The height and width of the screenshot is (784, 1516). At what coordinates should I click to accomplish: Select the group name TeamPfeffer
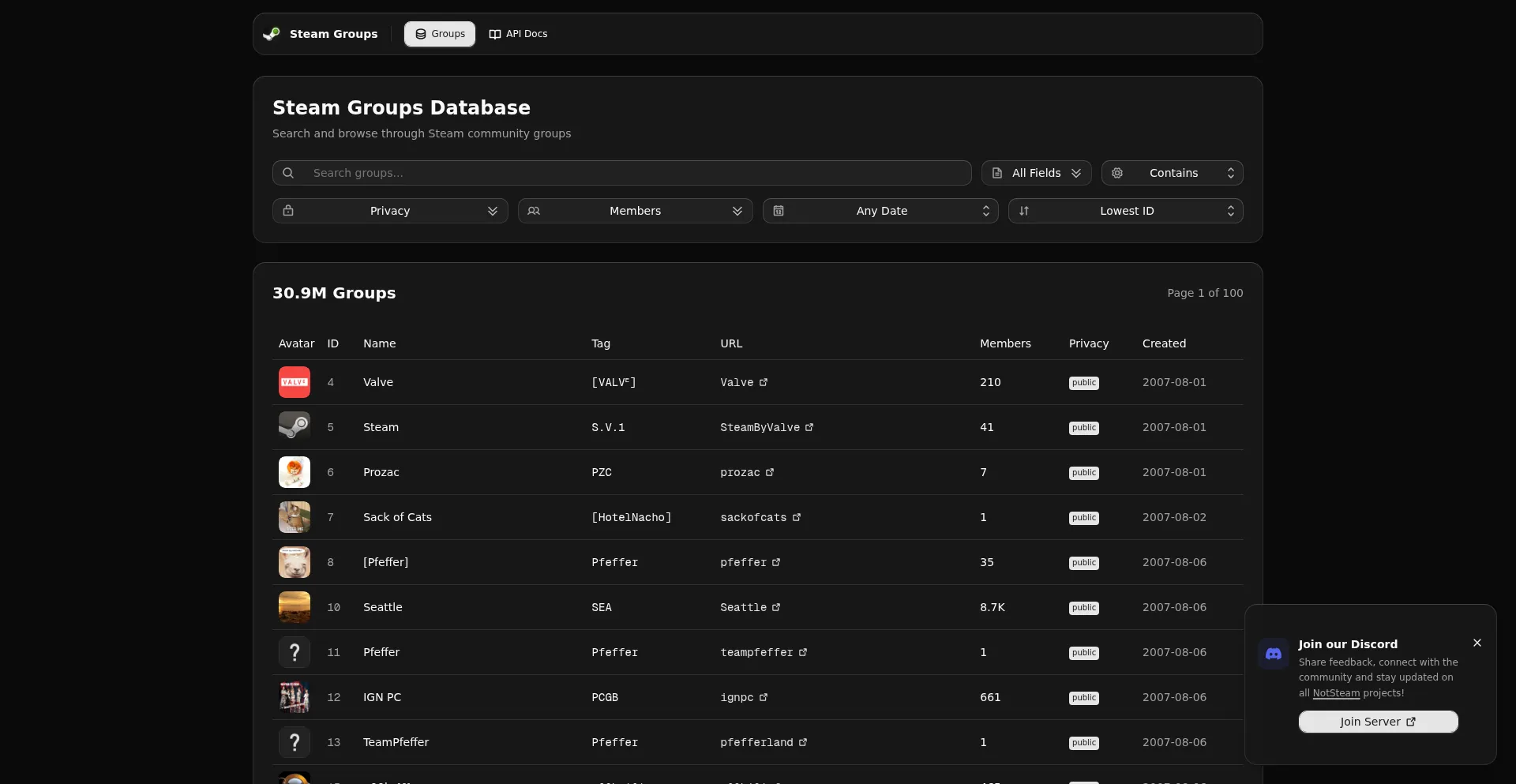point(396,742)
